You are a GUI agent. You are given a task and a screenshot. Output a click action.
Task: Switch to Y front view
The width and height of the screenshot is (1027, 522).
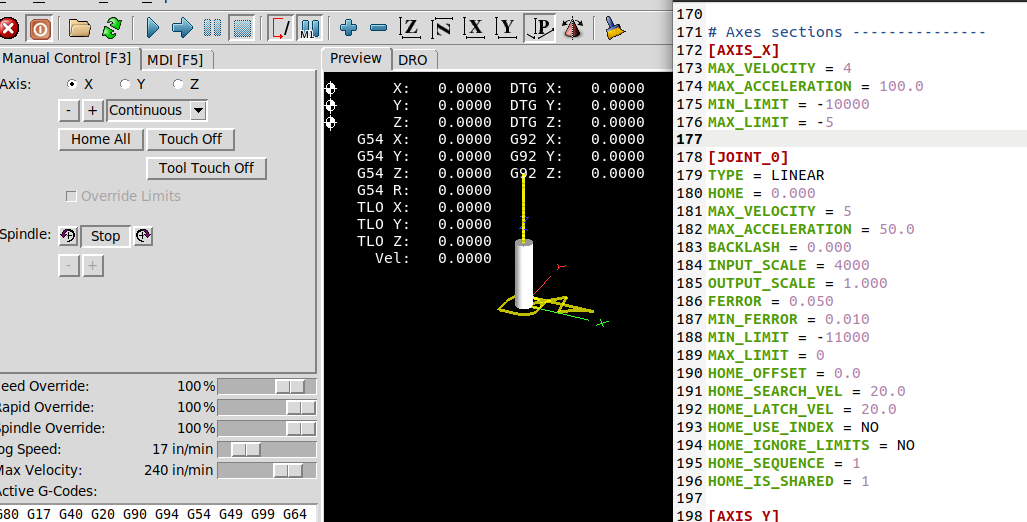tap(506, 28)
